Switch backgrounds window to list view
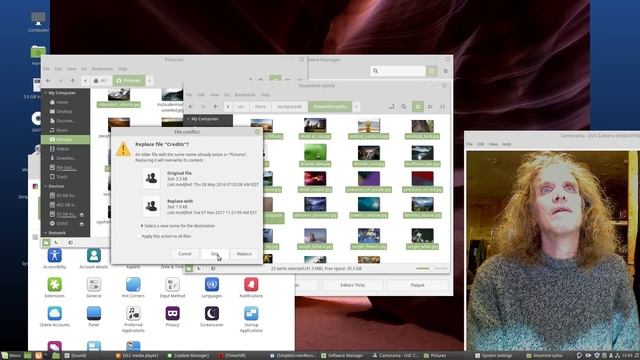 coord(430,107)
